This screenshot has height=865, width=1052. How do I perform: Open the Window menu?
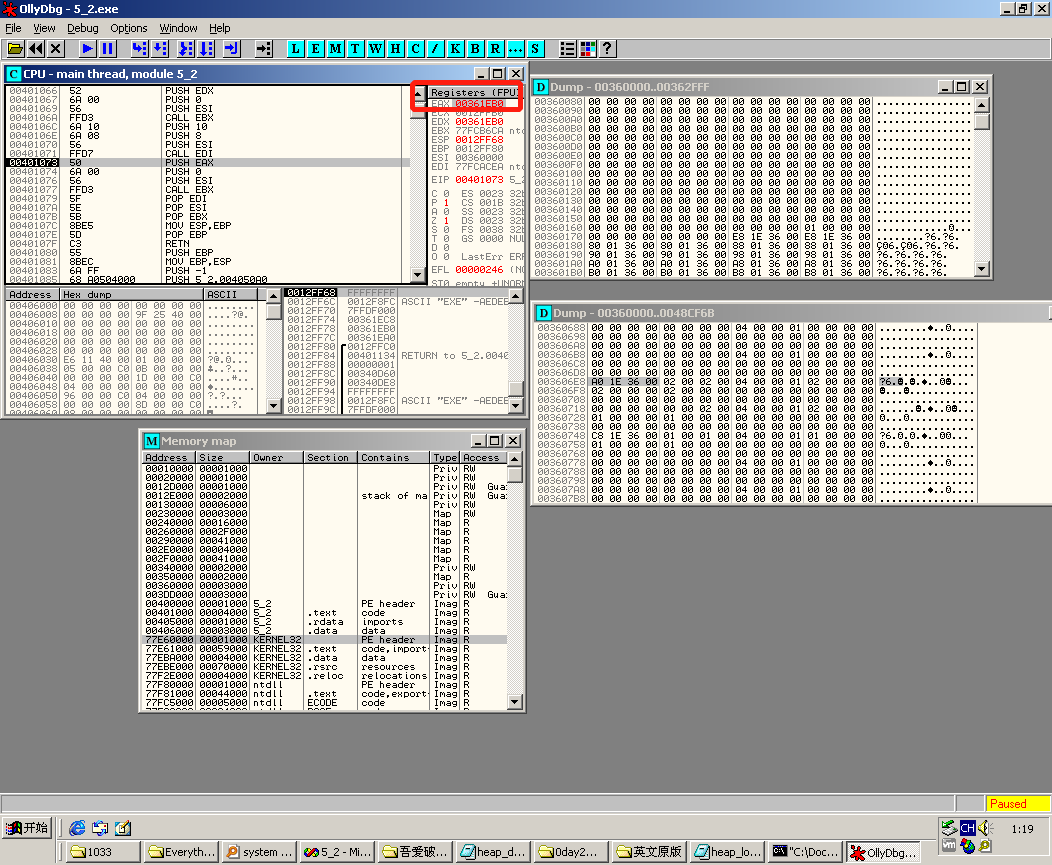(x=178, y=28)
